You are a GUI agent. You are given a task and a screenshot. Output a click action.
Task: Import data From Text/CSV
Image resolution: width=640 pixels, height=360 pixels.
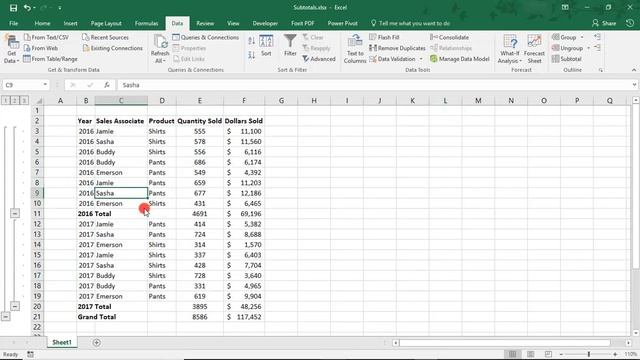(46, 37)
